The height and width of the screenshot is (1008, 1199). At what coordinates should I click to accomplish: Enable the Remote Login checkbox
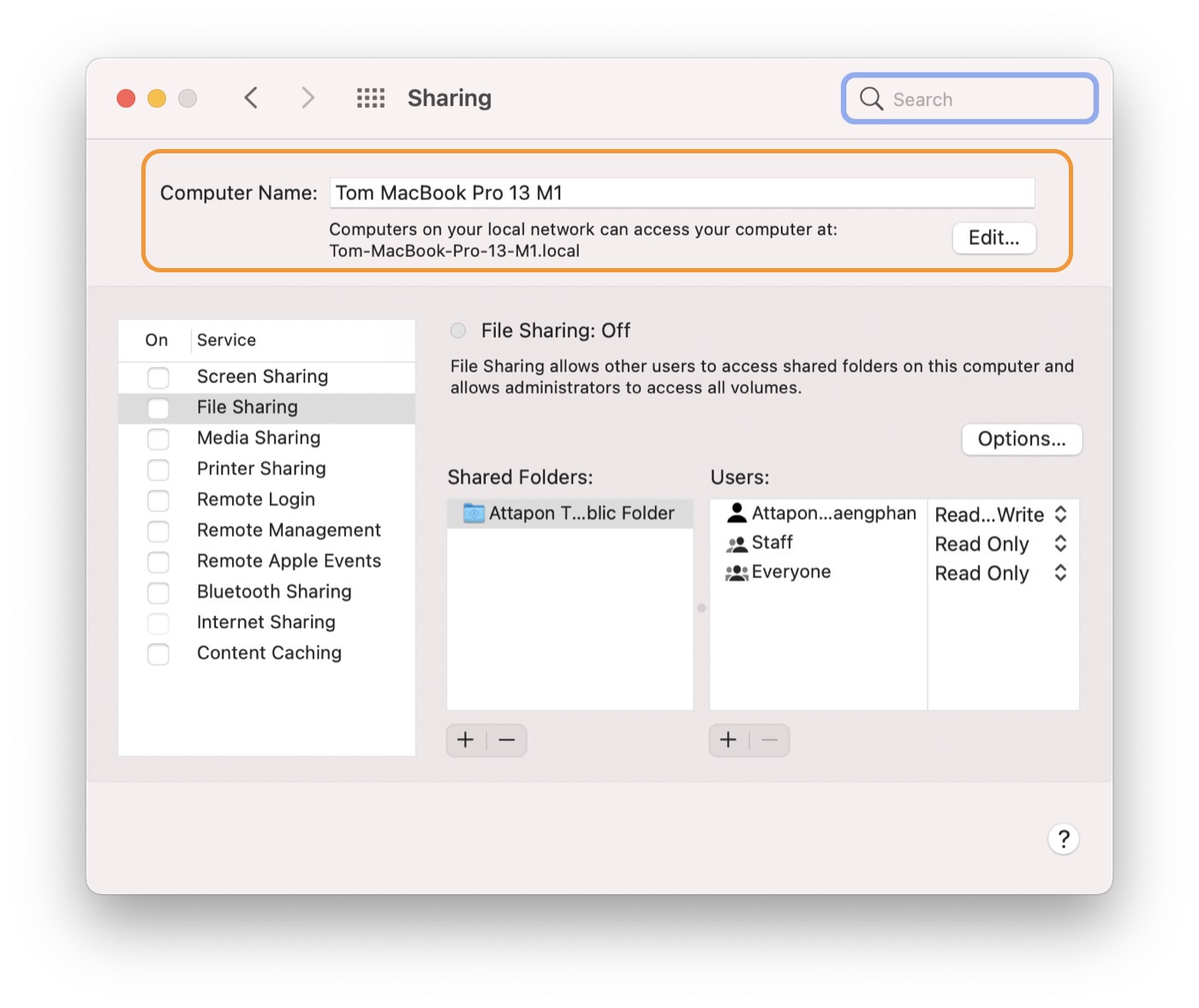tap(158, 500)
